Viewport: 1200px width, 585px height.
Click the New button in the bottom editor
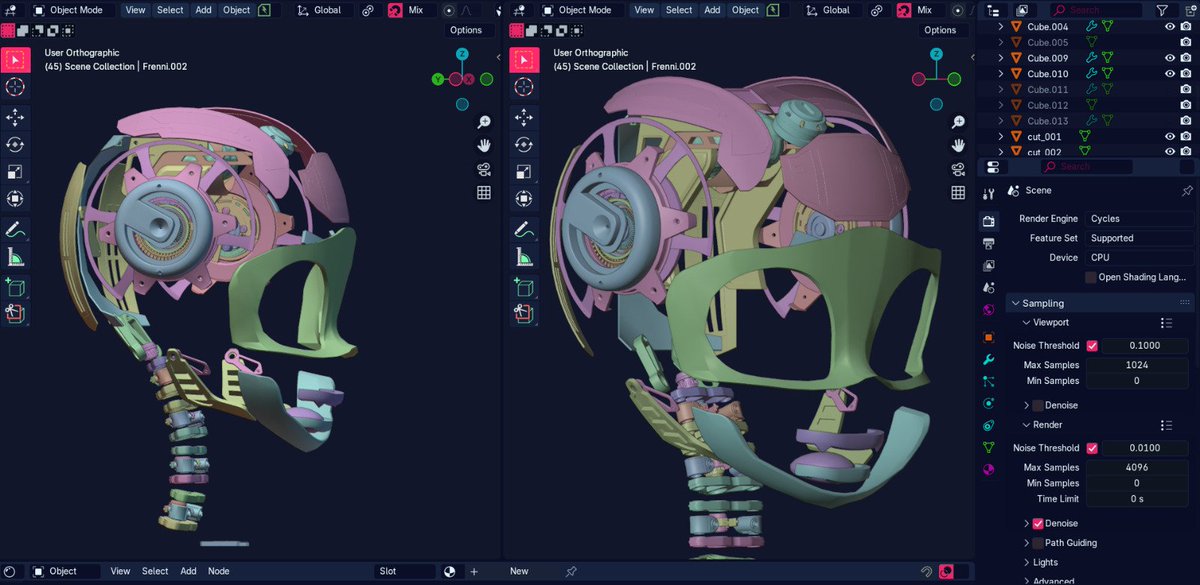click(518, 571)
